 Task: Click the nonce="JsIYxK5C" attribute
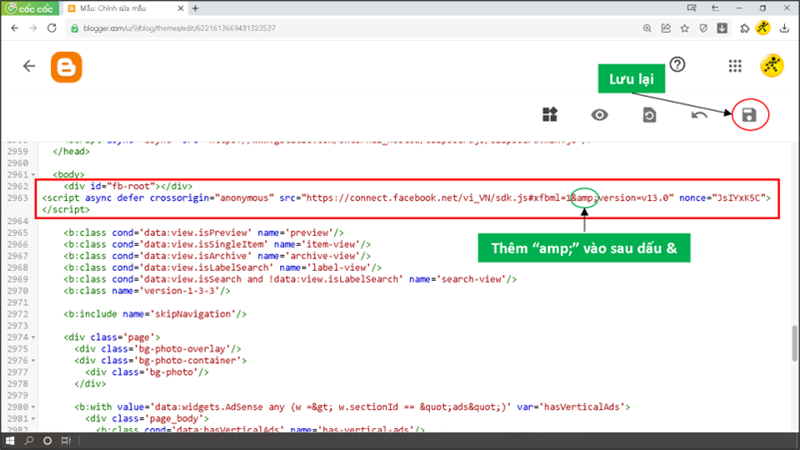(722, 198)
